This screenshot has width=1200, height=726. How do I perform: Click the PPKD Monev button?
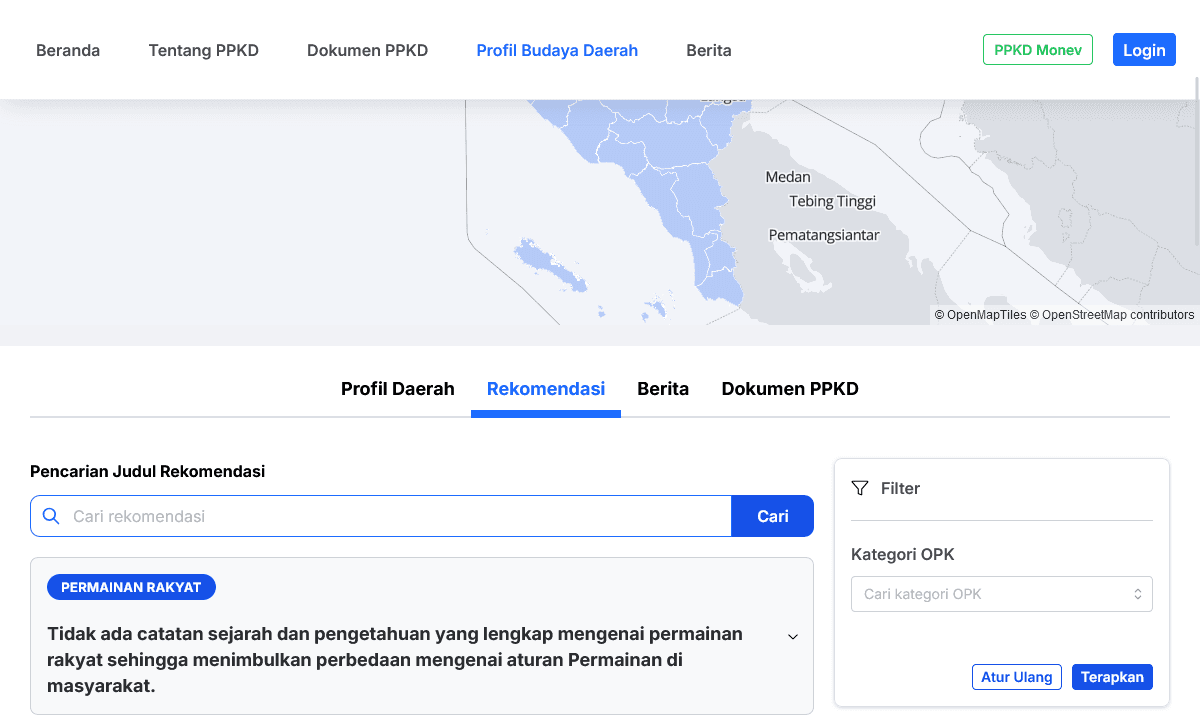pos(1037,49)
